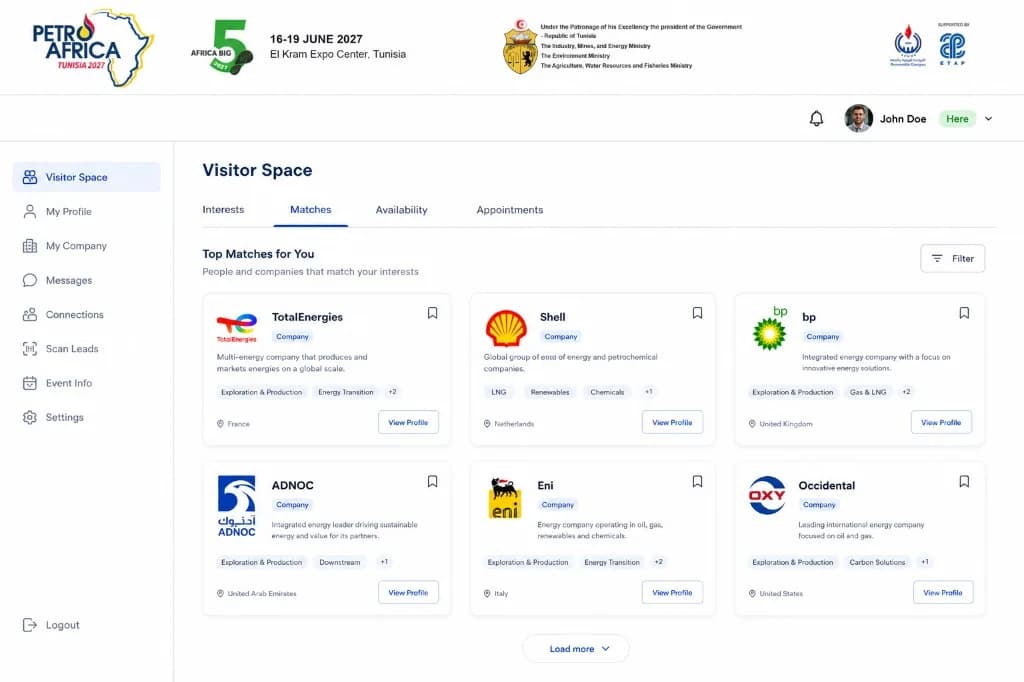View Profile of TotalEnergies
1024x682 pixels.
(x=408, y=423)
